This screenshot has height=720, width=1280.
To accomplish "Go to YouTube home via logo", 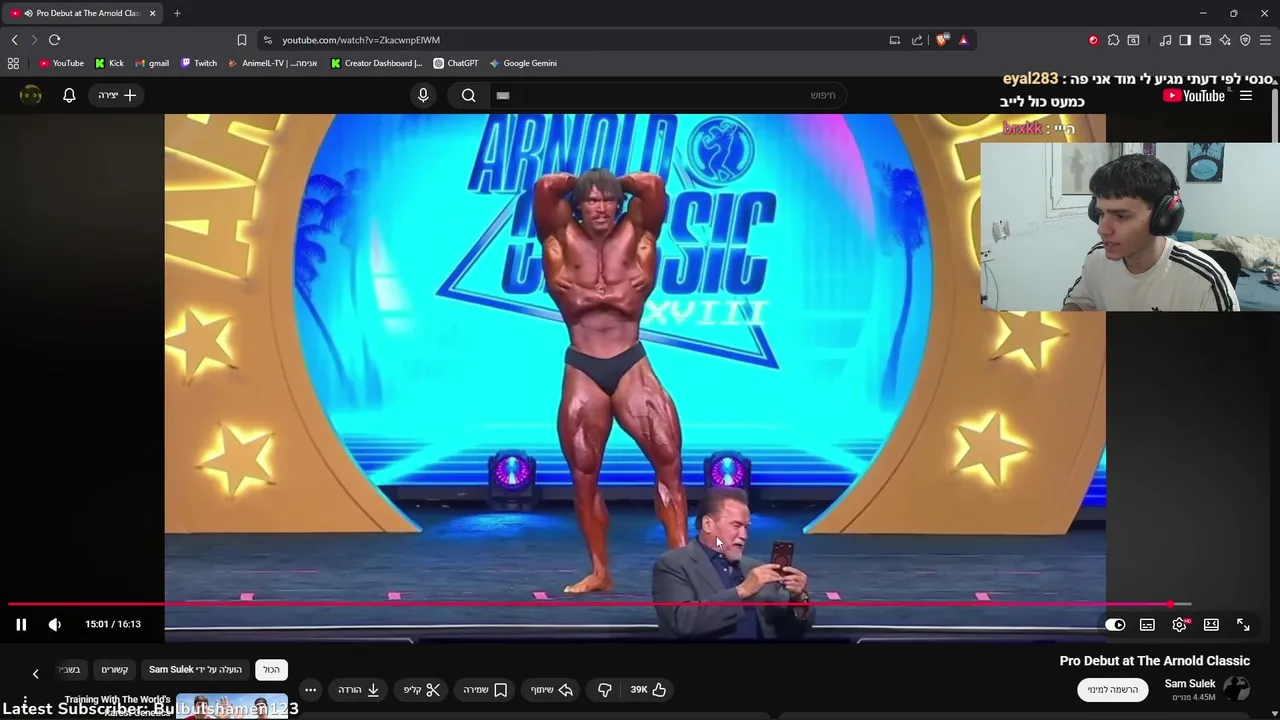I will [x=1194, y=96].
